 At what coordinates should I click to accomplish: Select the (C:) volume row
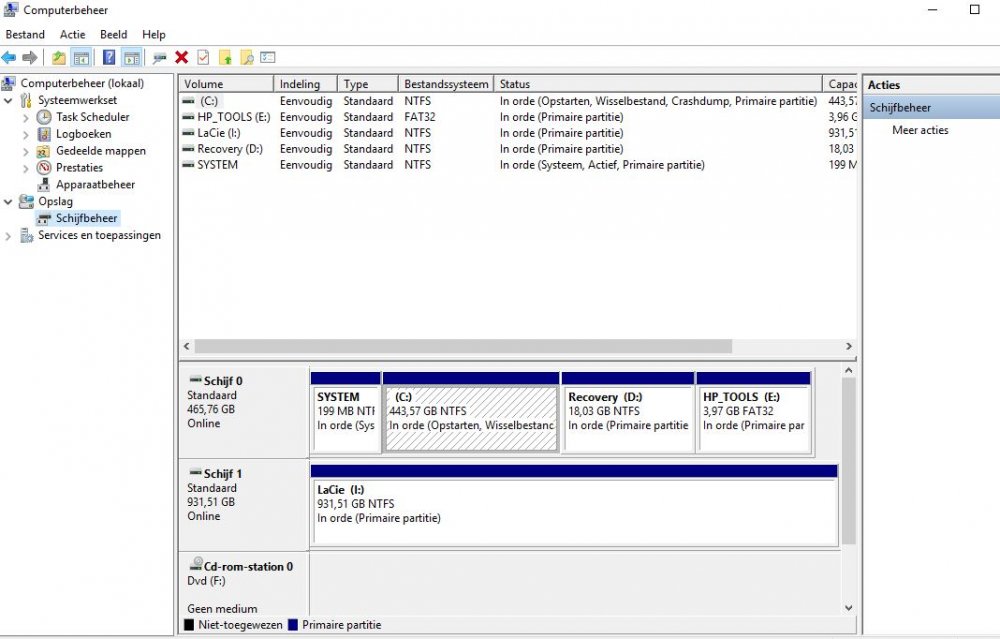[518, 101]
